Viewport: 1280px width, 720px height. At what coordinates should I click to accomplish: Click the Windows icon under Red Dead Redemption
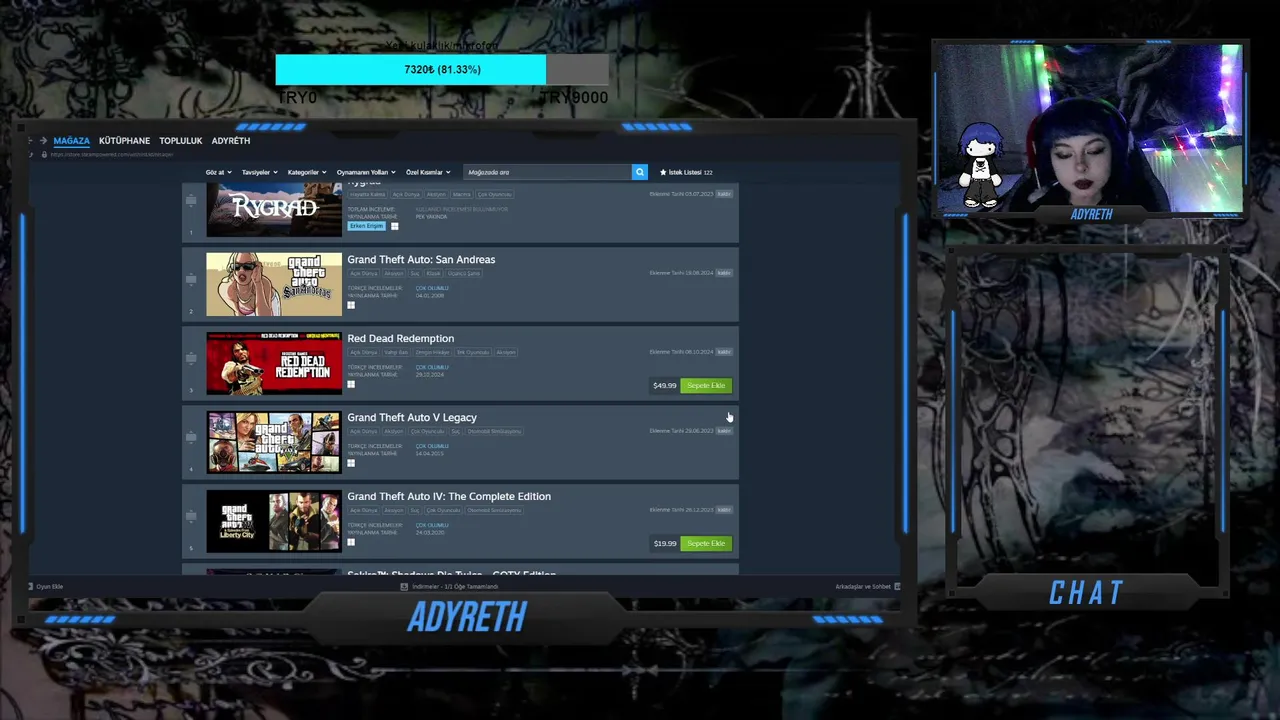(351, 384)
